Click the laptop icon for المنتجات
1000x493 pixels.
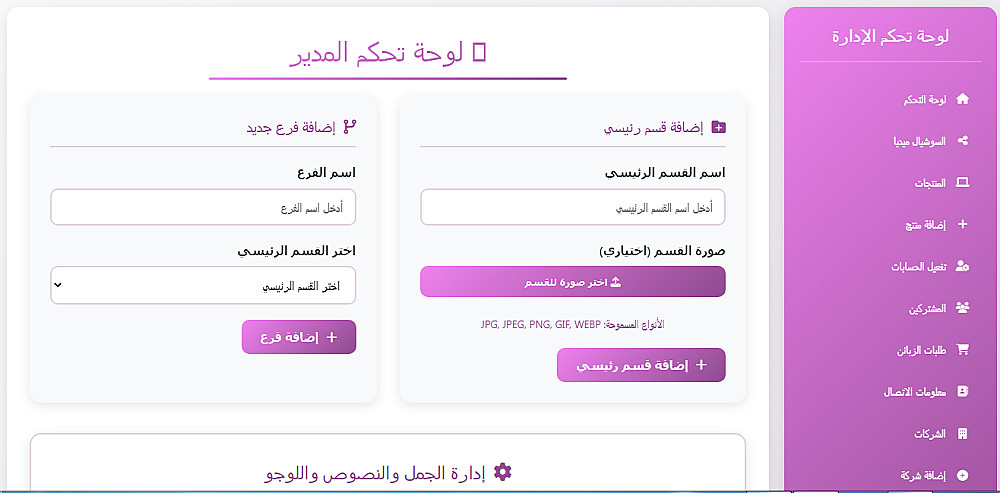(963, 183)
